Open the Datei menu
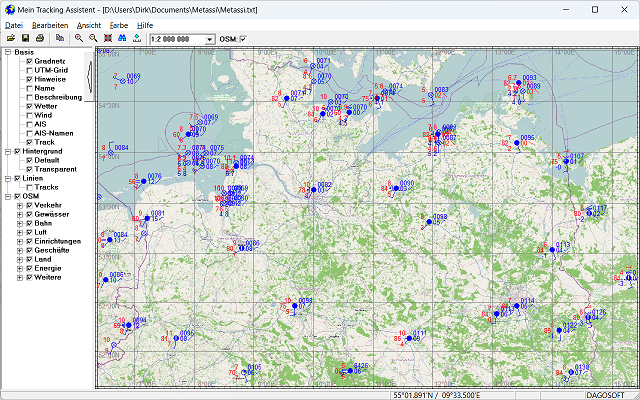Image resolution: width=640 pixels, height=400 pixels. (13, 23)
